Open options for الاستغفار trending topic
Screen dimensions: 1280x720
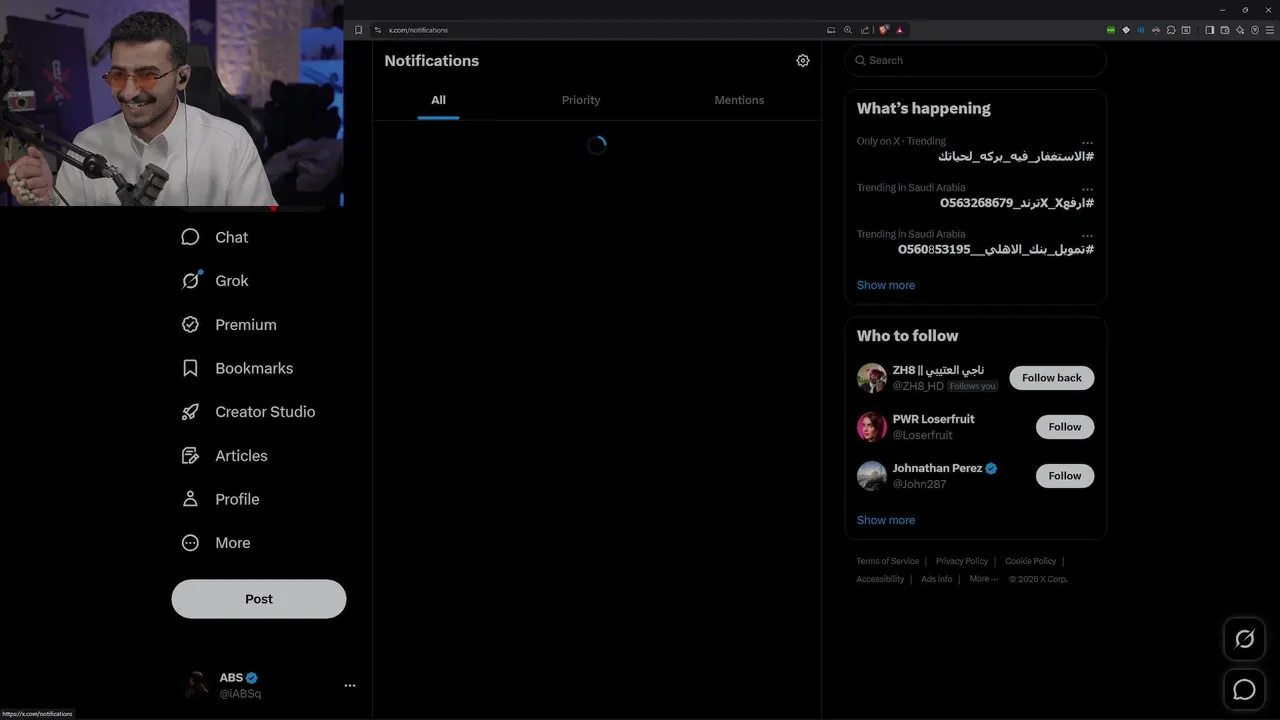(x=1087, y=142)
